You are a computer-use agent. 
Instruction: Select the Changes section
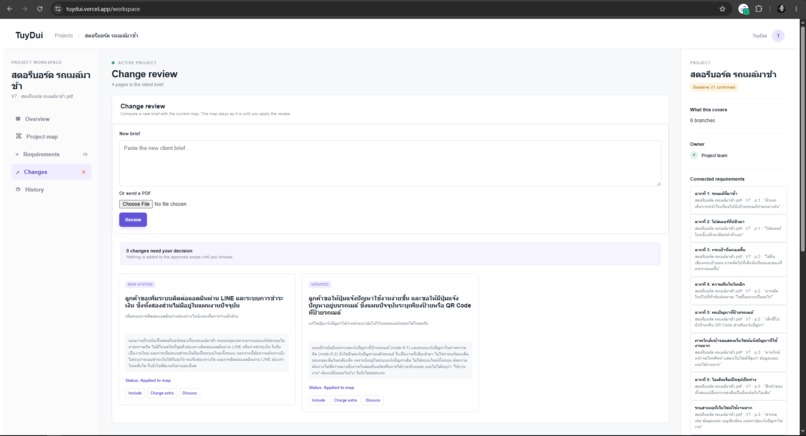pos(51,172)
